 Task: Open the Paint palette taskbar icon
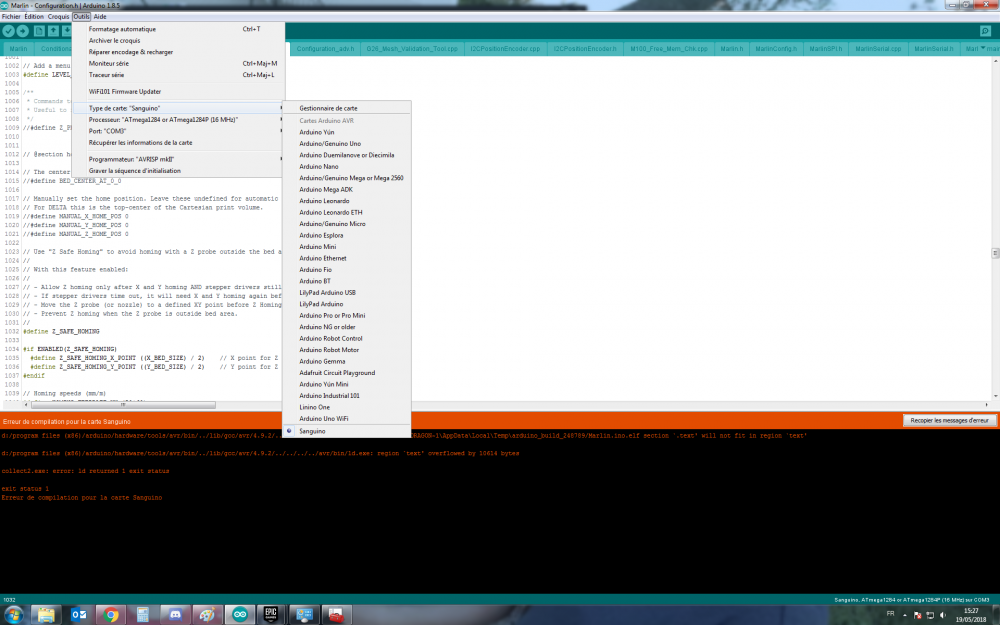pos(207,615)
